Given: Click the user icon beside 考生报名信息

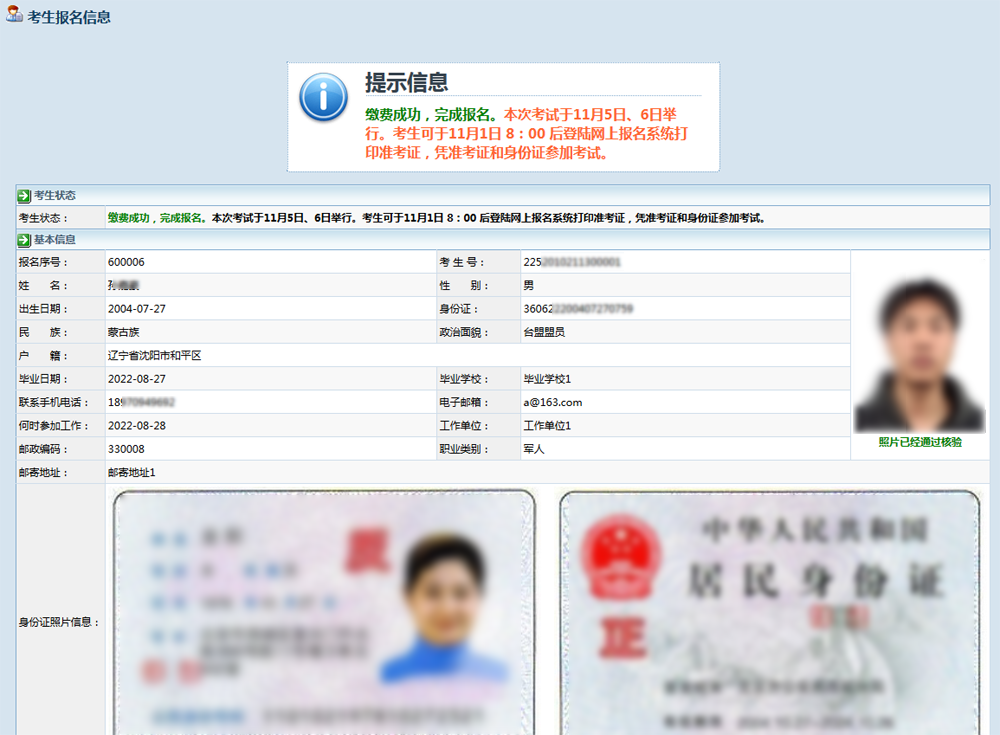Looking at the screenshot, I should 14,15.
